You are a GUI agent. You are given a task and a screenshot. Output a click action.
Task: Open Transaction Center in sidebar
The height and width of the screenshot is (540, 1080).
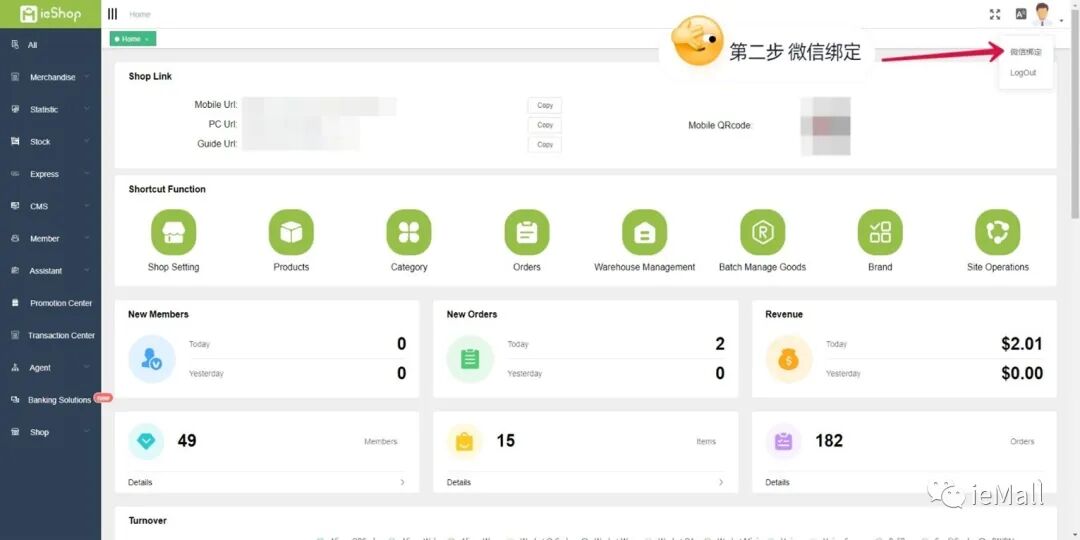tap(50, 335)
